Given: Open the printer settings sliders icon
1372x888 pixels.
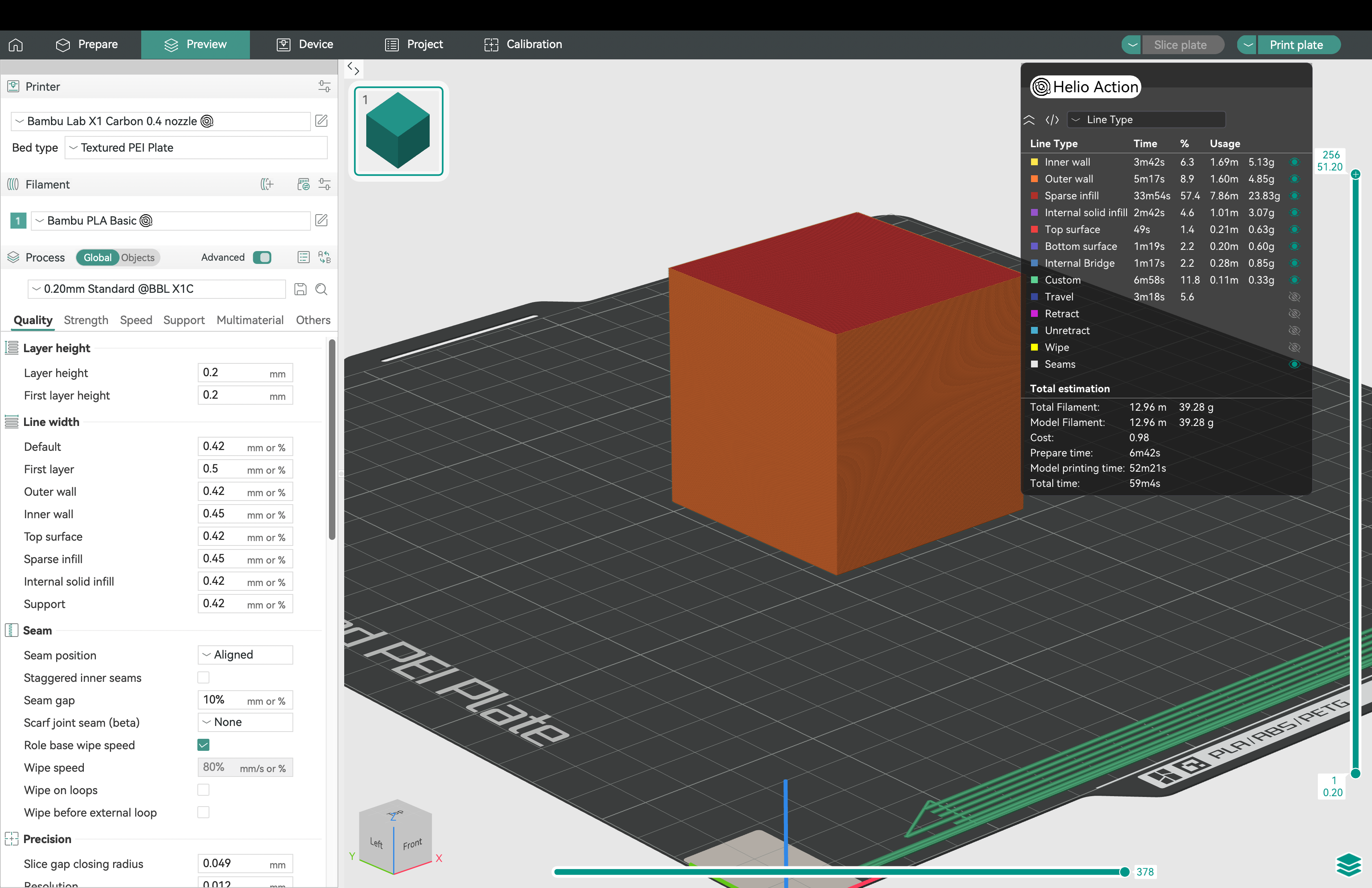Looking at the screenshot, I should 324,87.
